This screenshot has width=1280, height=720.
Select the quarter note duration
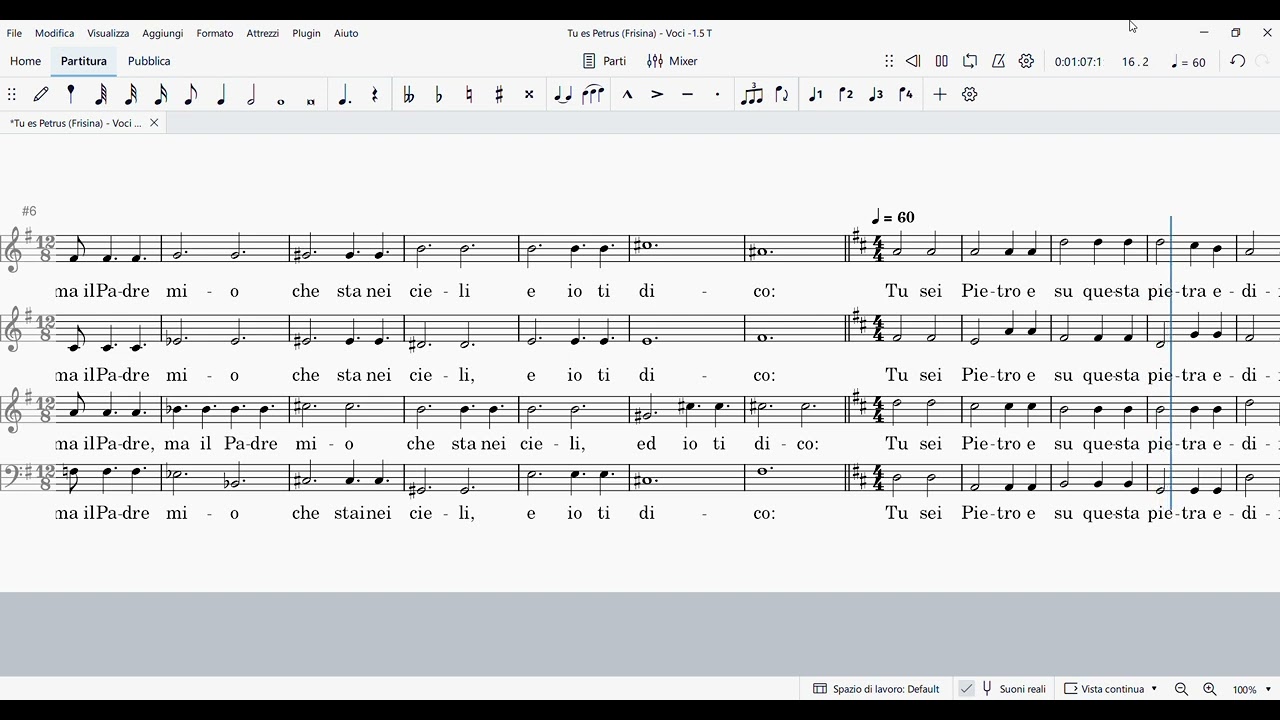pyautogui.click(x=221, y=94)
